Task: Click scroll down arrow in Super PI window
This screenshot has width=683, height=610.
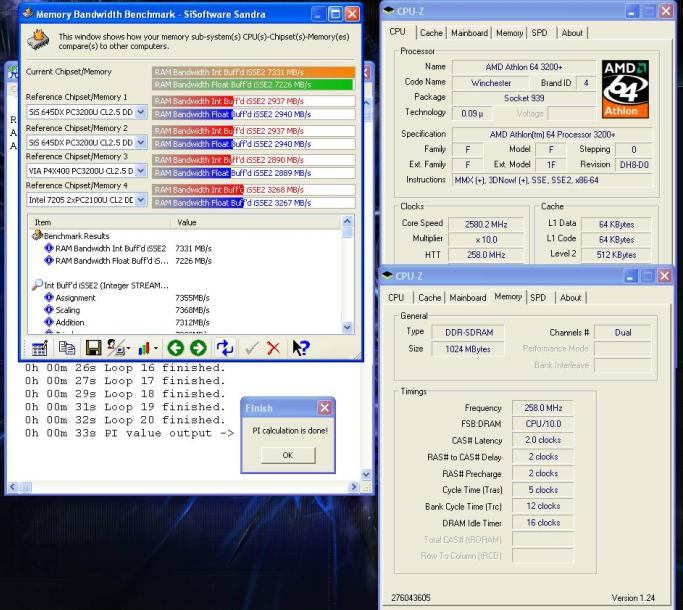Action: [366, 474]
